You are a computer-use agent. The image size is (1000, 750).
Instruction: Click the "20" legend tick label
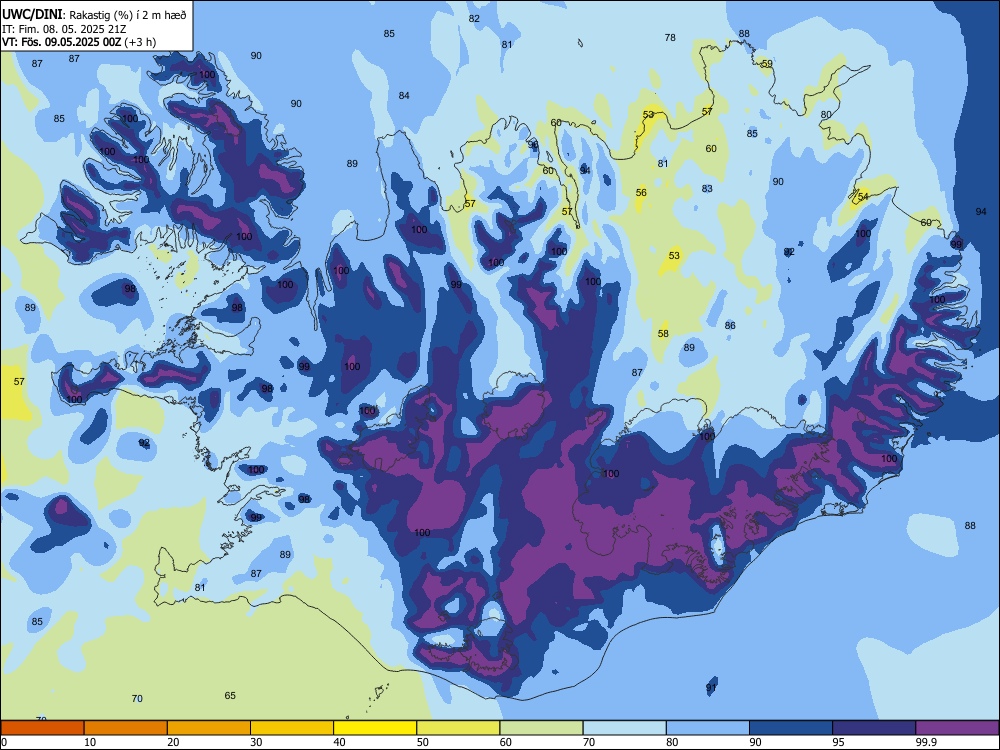click(173, 742)
